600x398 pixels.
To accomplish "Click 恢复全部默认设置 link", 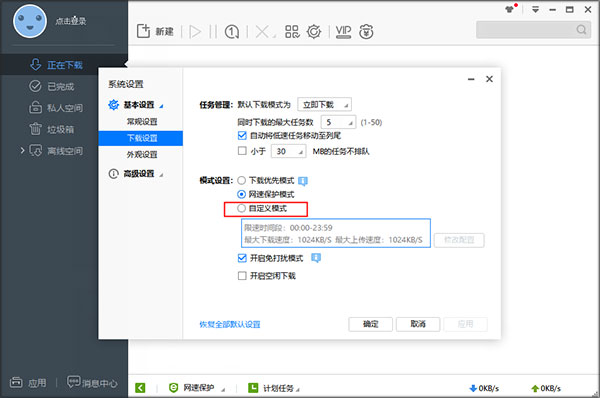I will click(x=230, y=325).
